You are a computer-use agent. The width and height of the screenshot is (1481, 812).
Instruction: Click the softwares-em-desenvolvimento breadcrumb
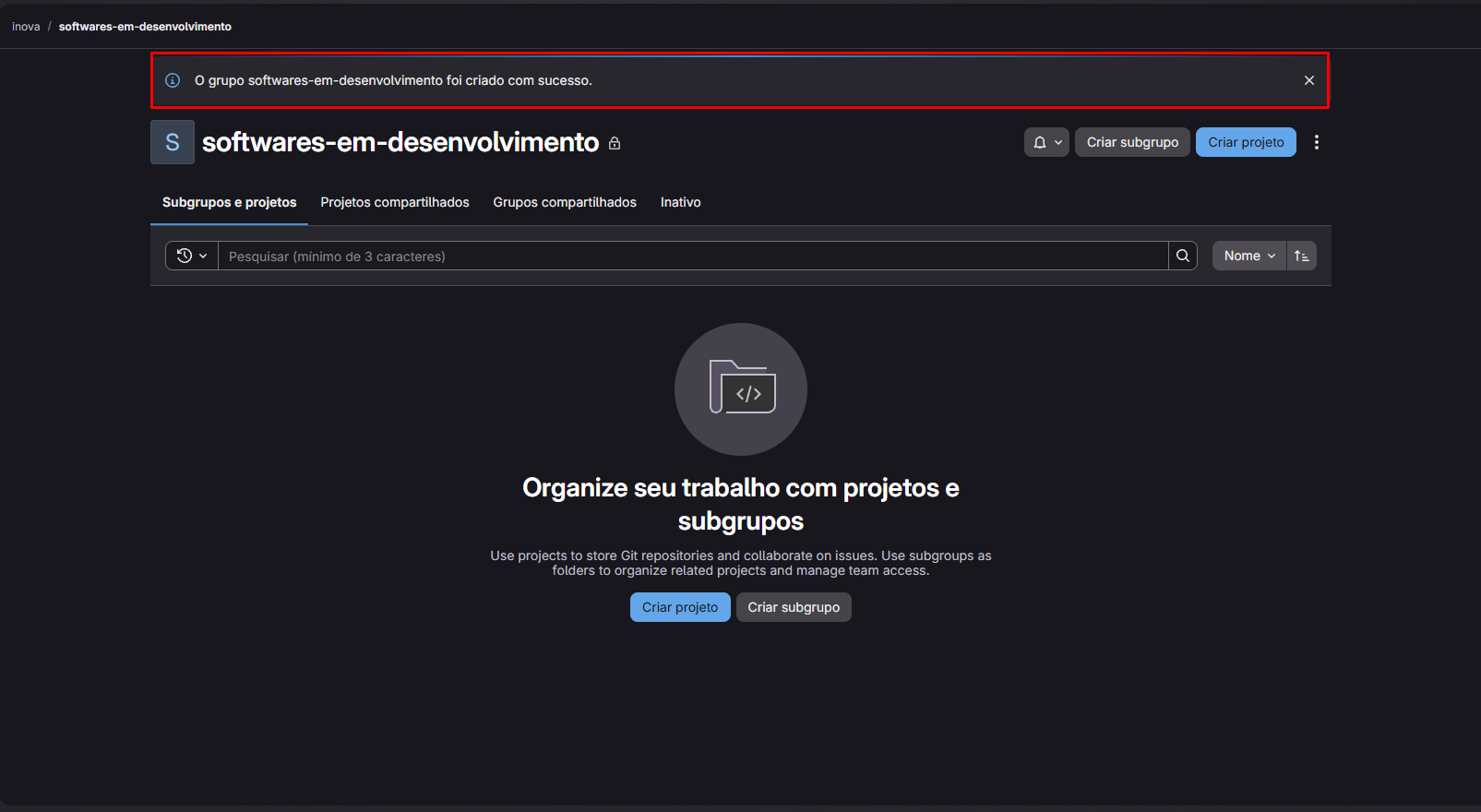tap(145, 27)
